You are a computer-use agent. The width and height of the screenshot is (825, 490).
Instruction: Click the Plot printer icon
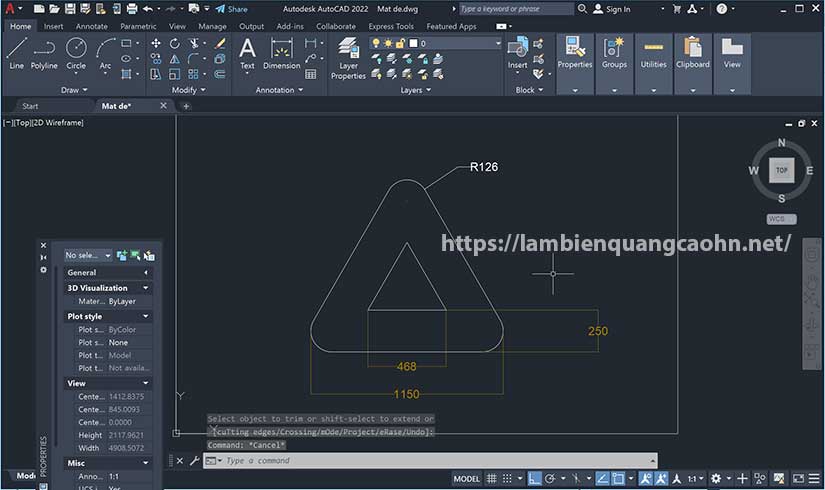tap(132, 9)
